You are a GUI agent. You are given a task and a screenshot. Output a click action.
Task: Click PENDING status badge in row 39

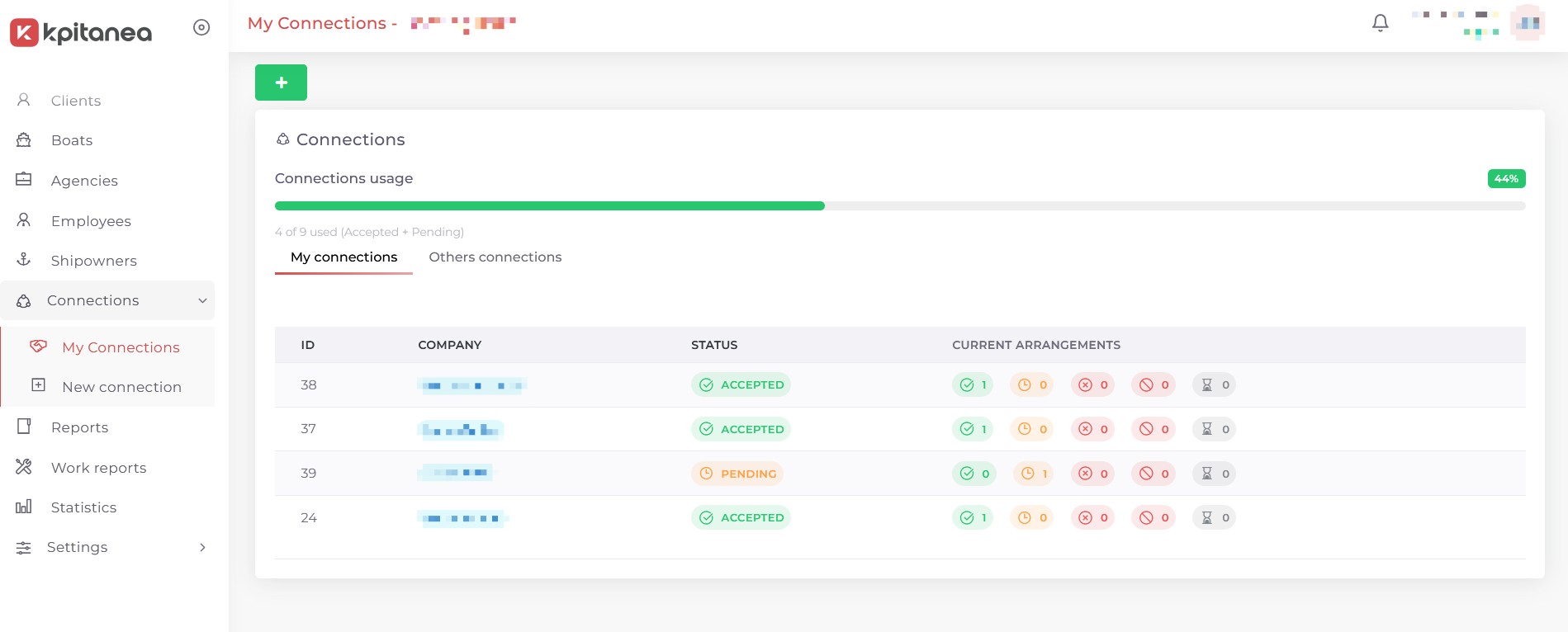point(737,474)
